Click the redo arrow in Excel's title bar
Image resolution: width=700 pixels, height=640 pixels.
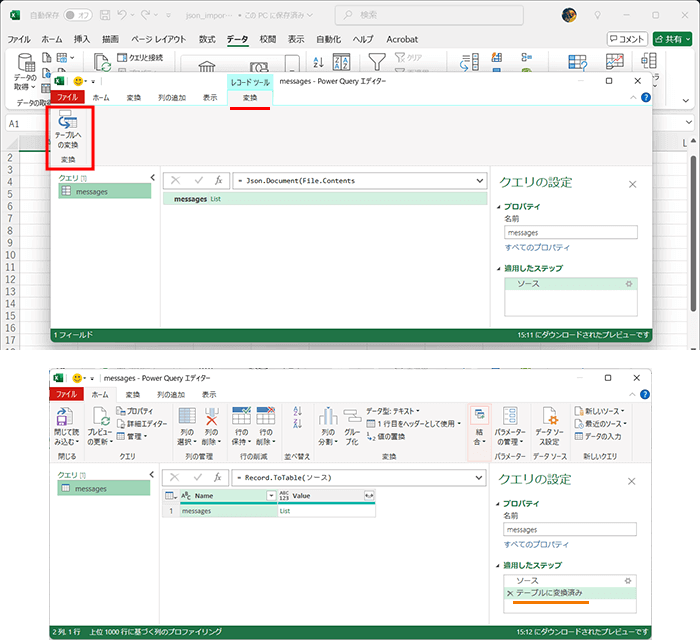146,15
